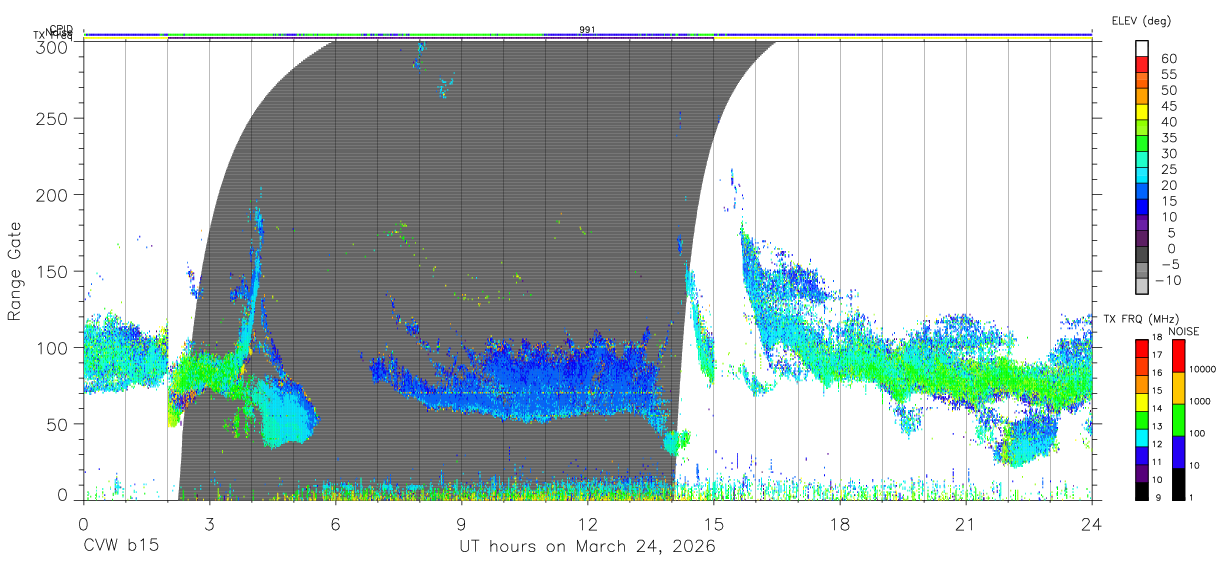
Task: Click range gate tick label "50"
Action: (58, 423)
